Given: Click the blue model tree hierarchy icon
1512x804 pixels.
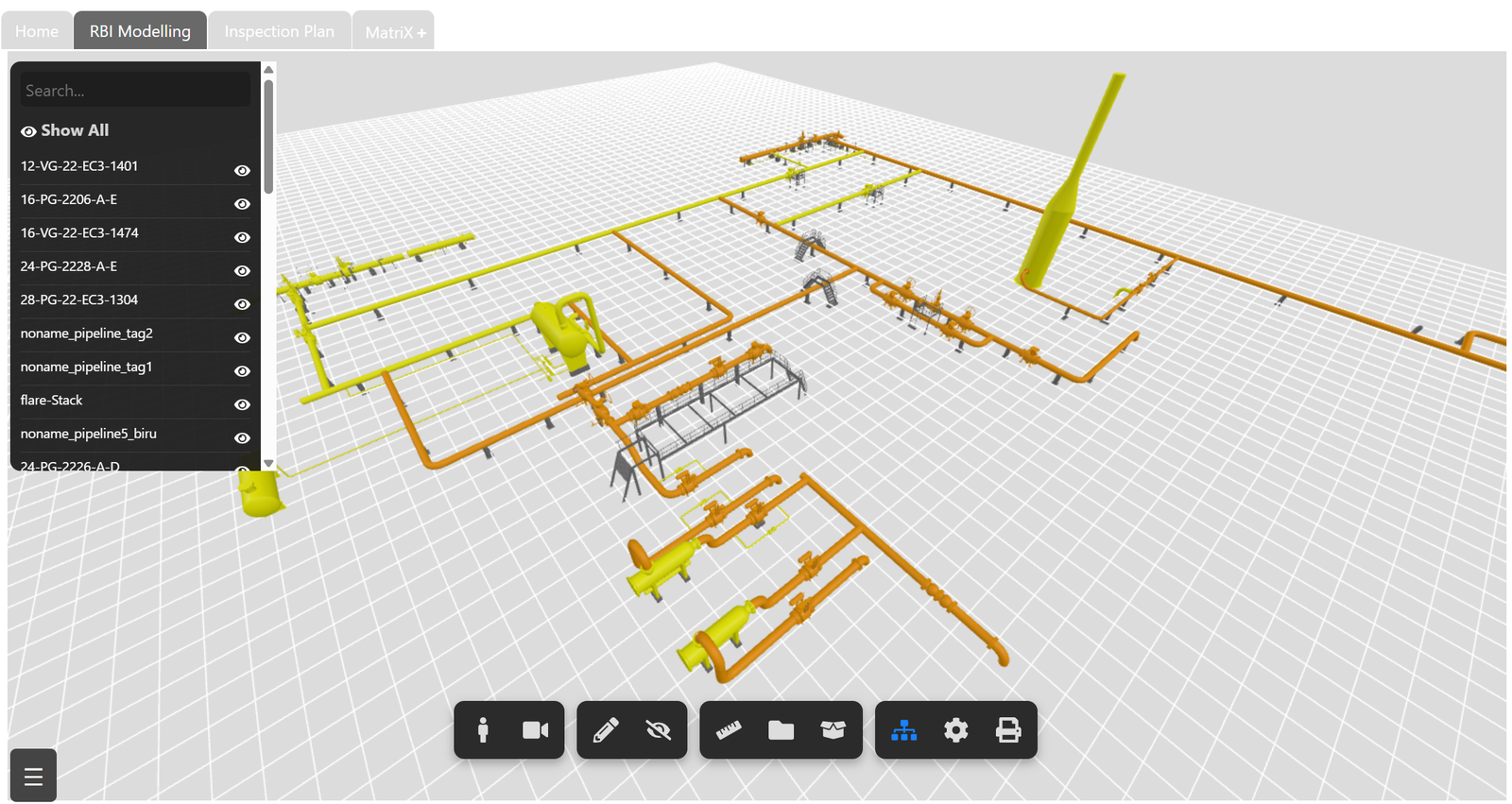Looking at the screenshot, I should (x=904, y=730).
